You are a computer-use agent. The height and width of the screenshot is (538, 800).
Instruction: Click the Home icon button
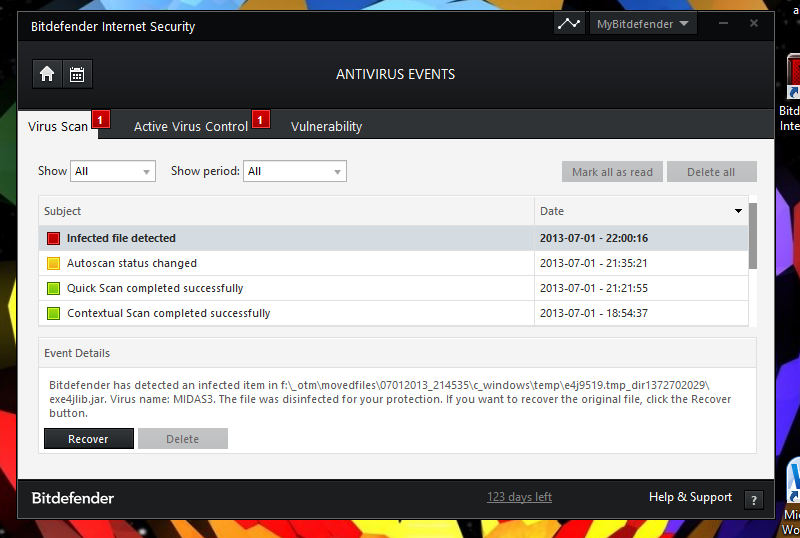pos(46,73)
